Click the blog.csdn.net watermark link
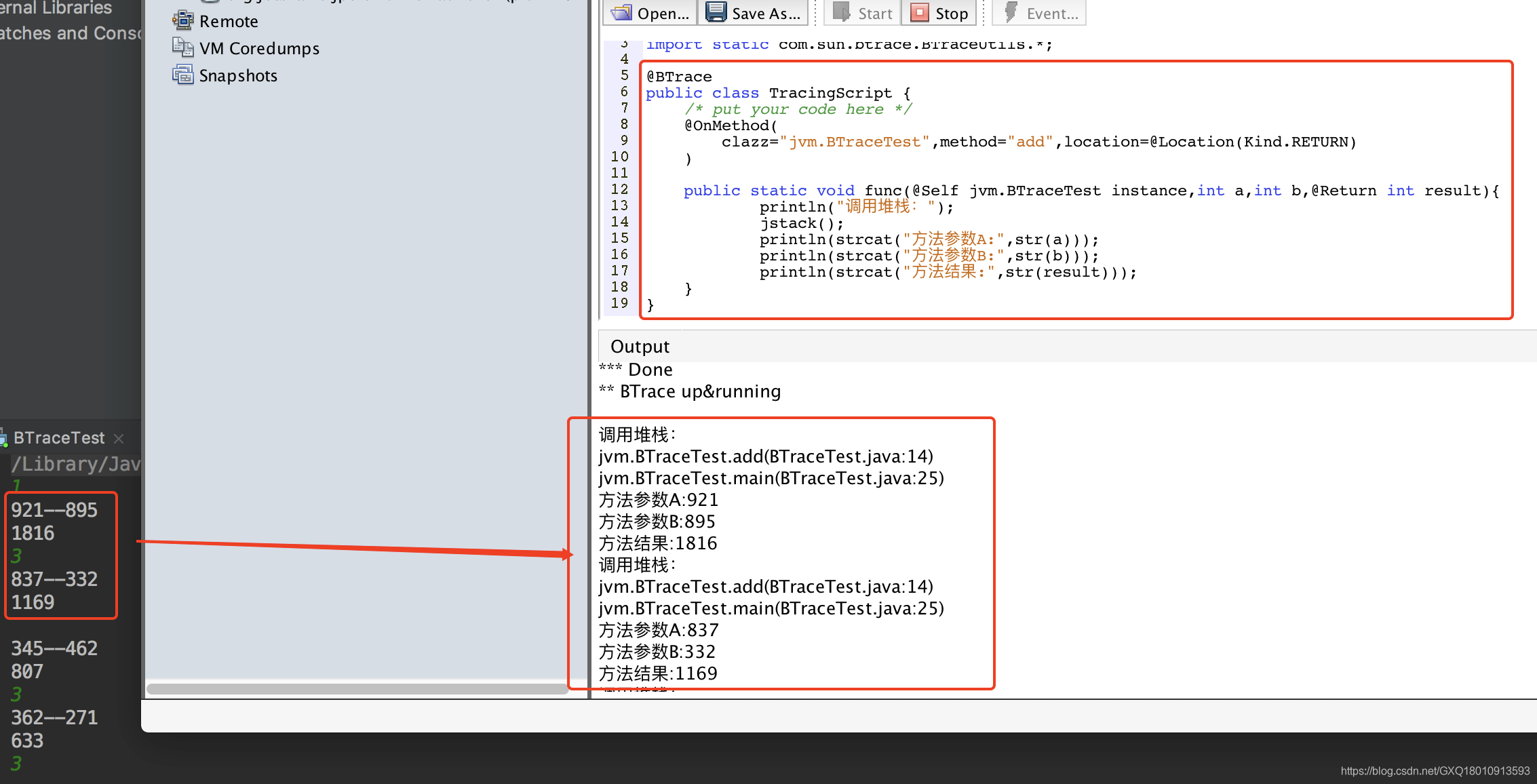This screenshot has height=784, width=1537. pos(1435,771)
